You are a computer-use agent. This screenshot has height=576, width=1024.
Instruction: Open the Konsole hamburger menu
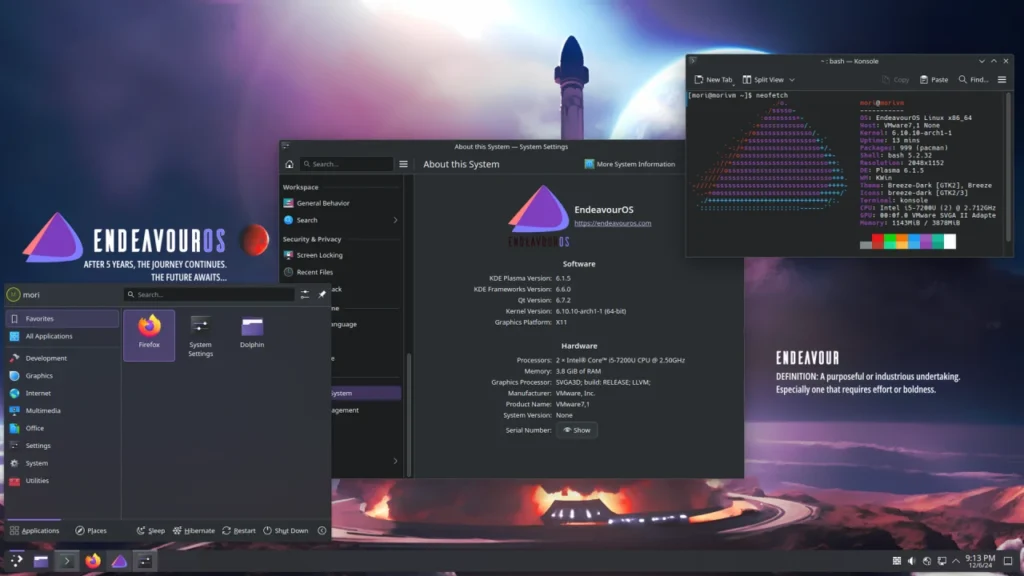click(1002, 80)
